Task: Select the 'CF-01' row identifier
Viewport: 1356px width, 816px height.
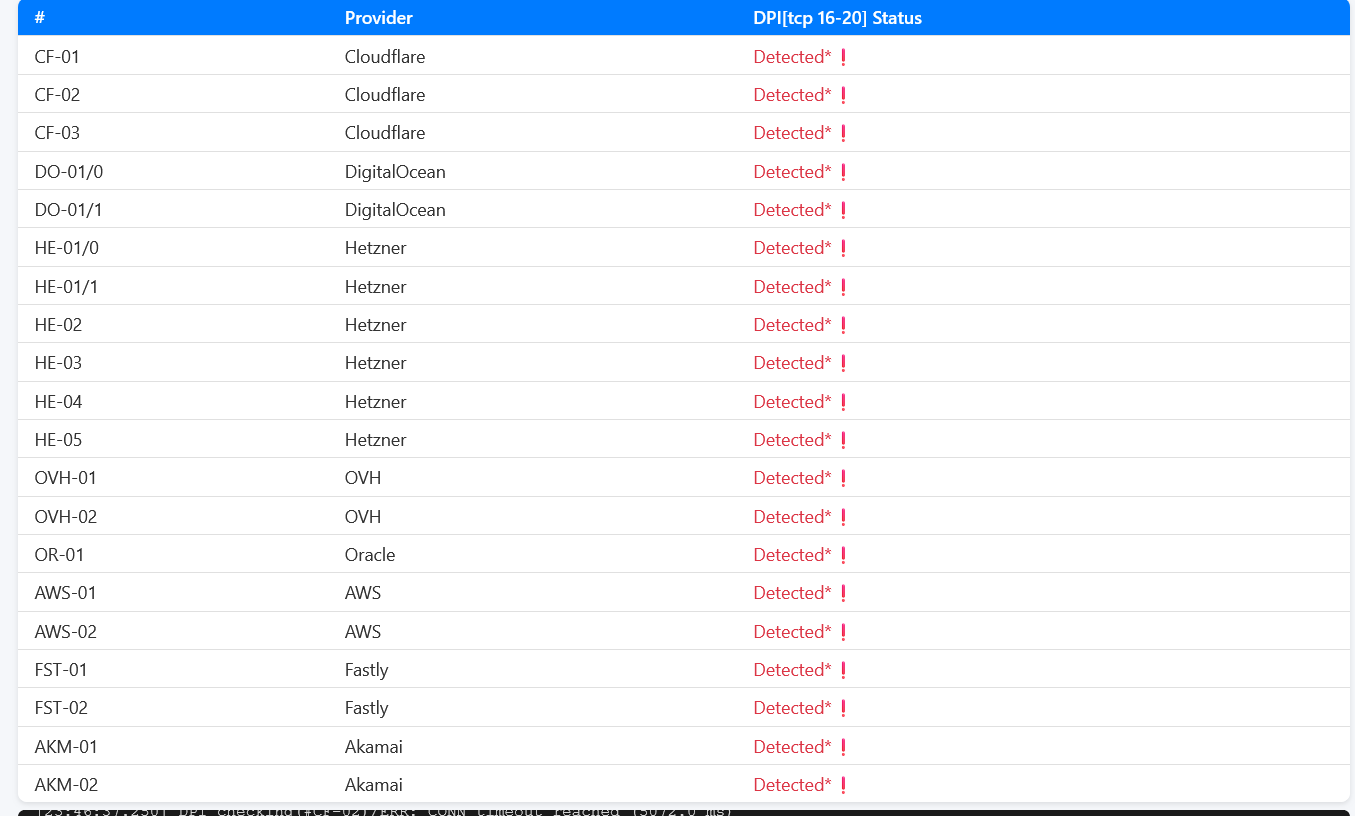Action: click(57, 57)
